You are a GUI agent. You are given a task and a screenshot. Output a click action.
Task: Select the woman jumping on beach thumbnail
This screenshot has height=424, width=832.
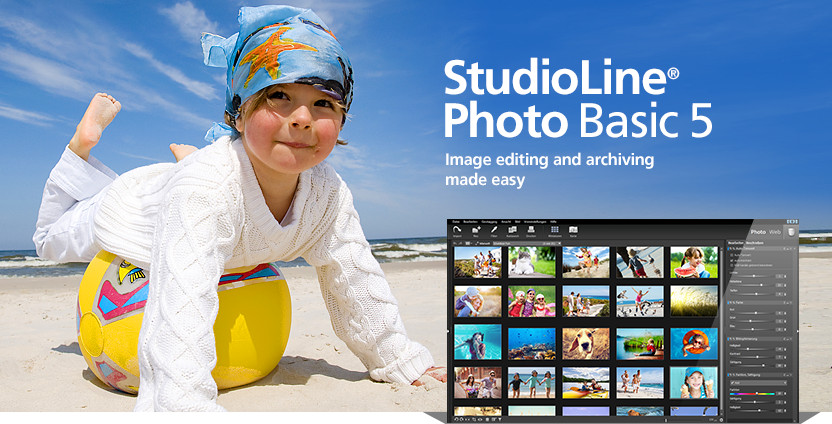(x=640, y=301)
